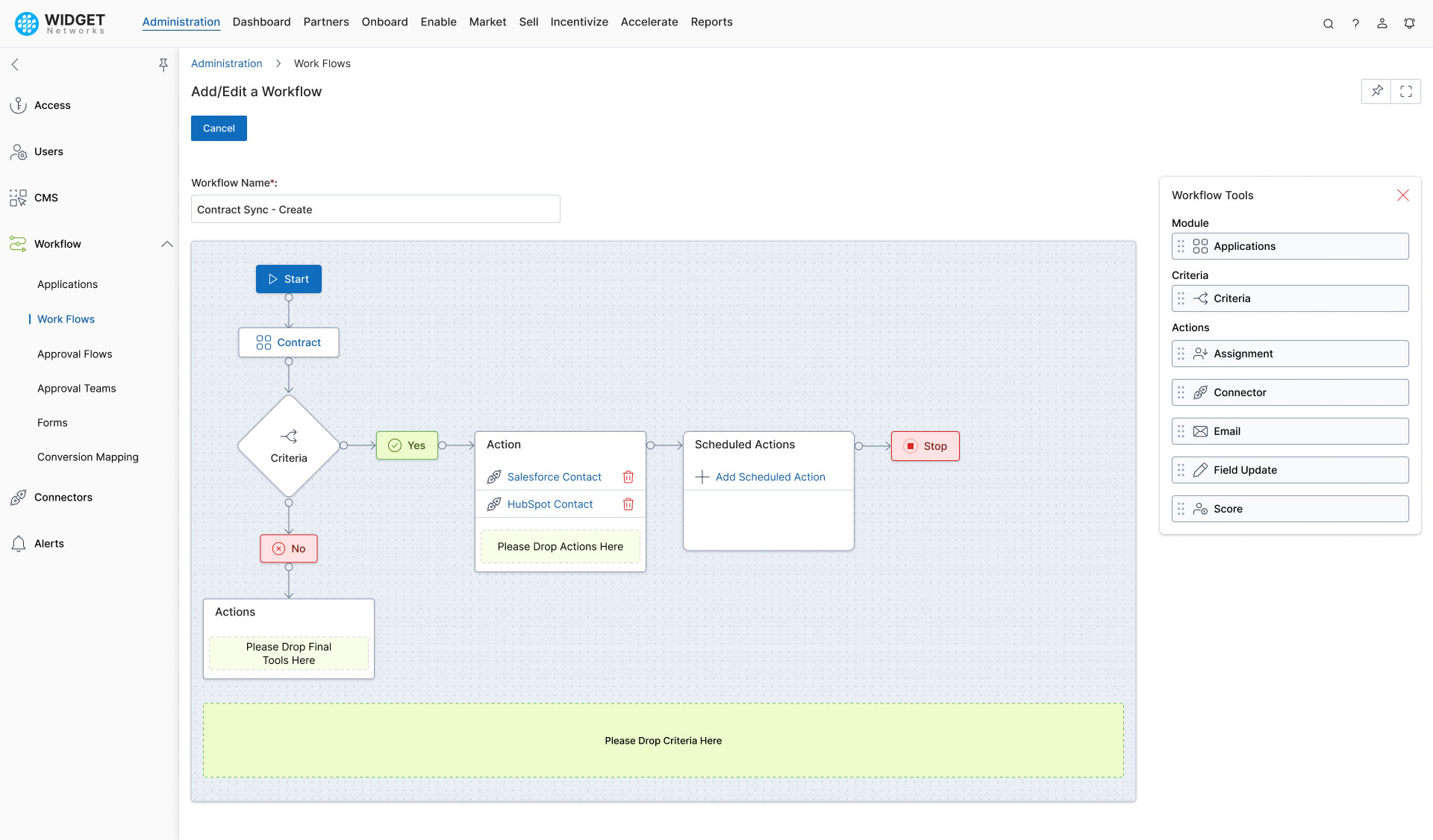Grab the Score tool drag handle

click(1181, 509)
